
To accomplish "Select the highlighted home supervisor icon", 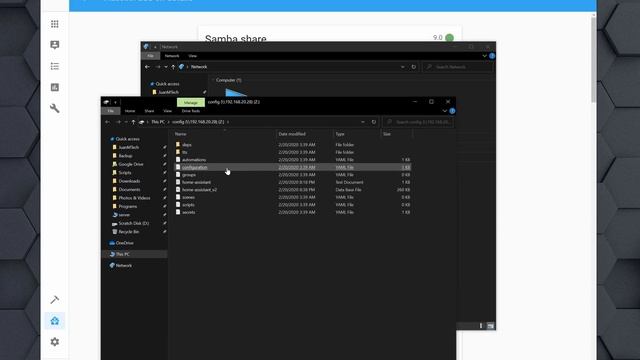I will pos(55,321).
